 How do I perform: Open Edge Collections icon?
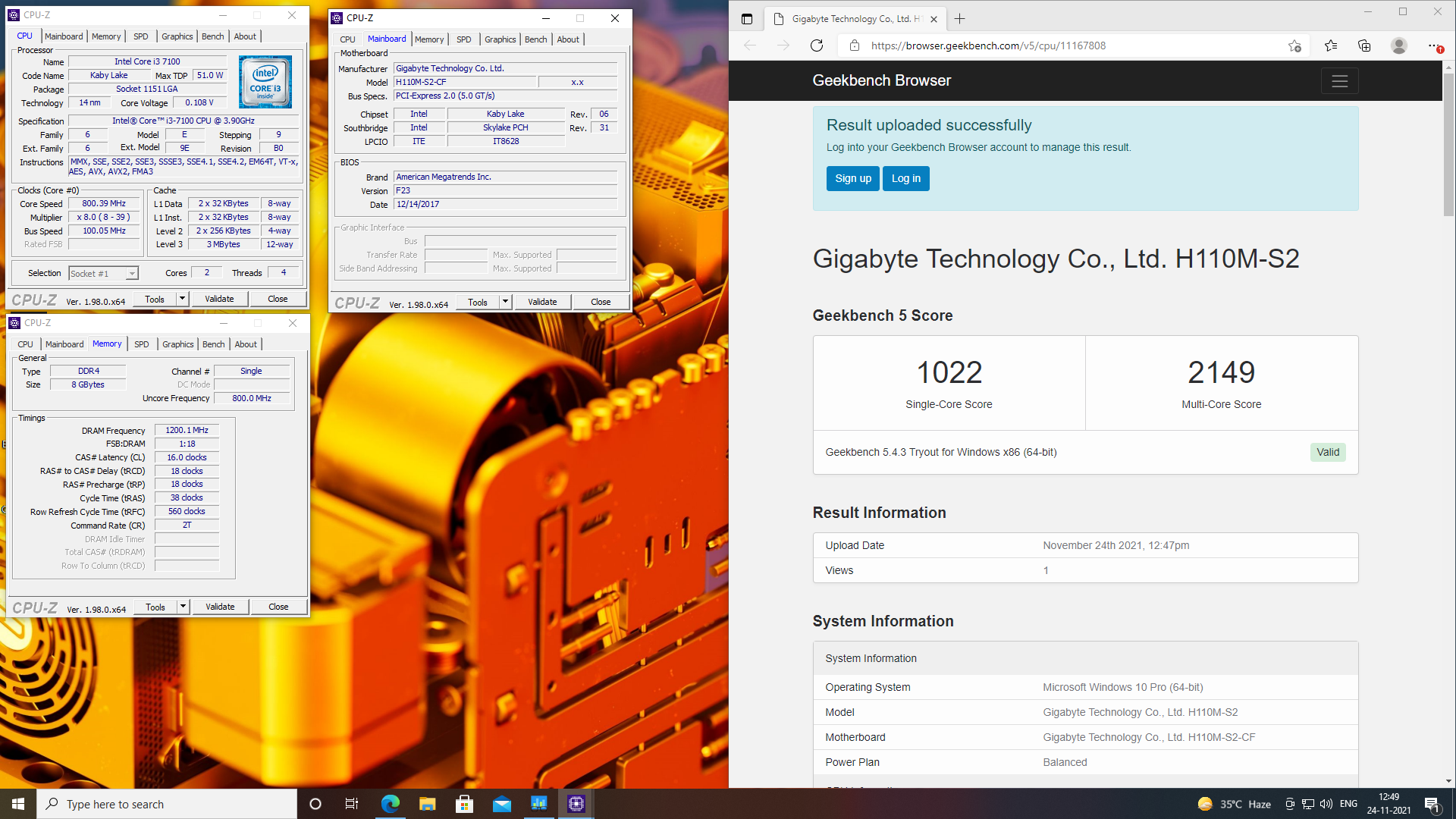1364,45
